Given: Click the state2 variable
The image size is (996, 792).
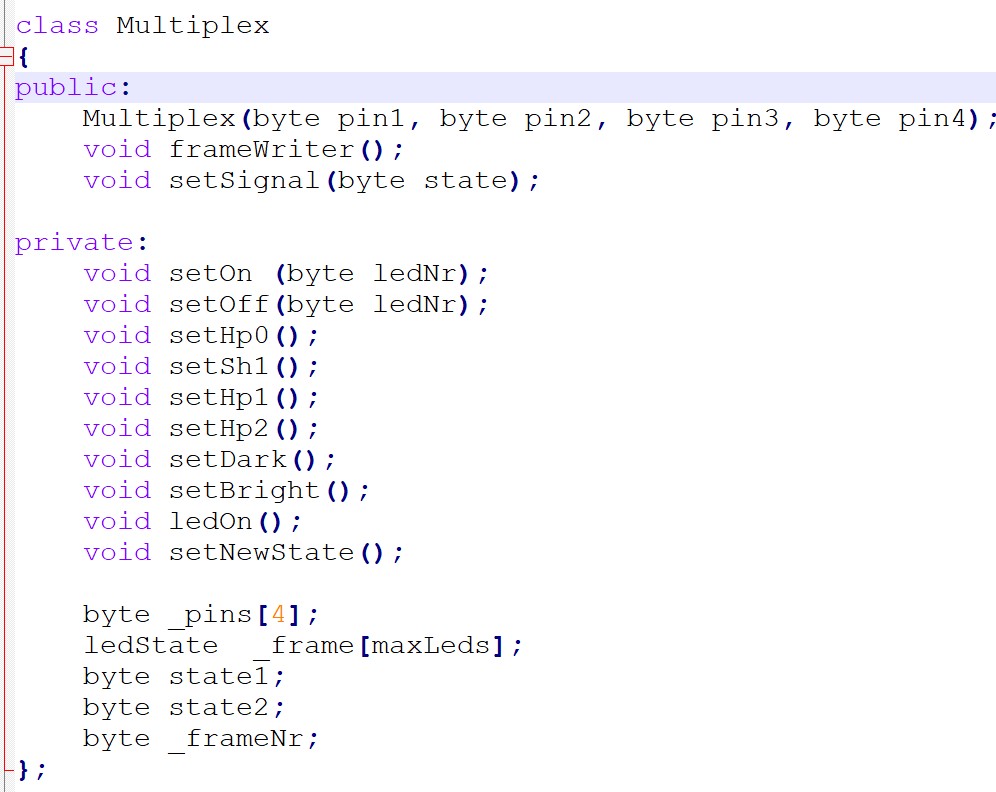Looking at the screenshot, I should tap(219, 708).
